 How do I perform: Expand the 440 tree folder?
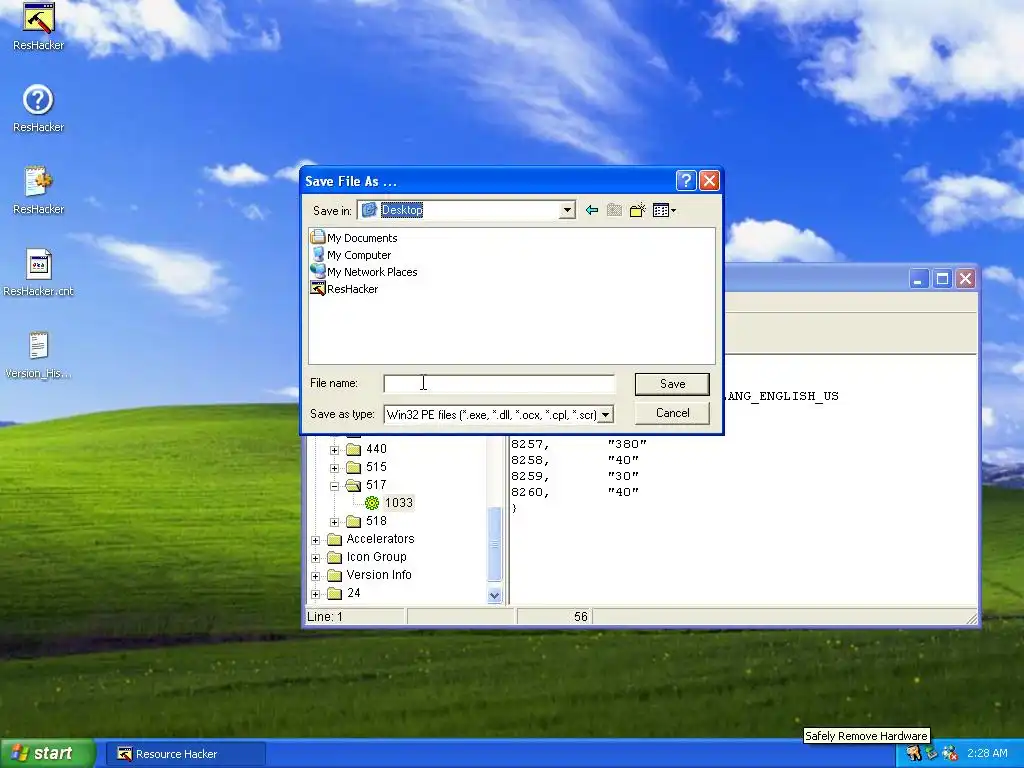pos(334,450)
